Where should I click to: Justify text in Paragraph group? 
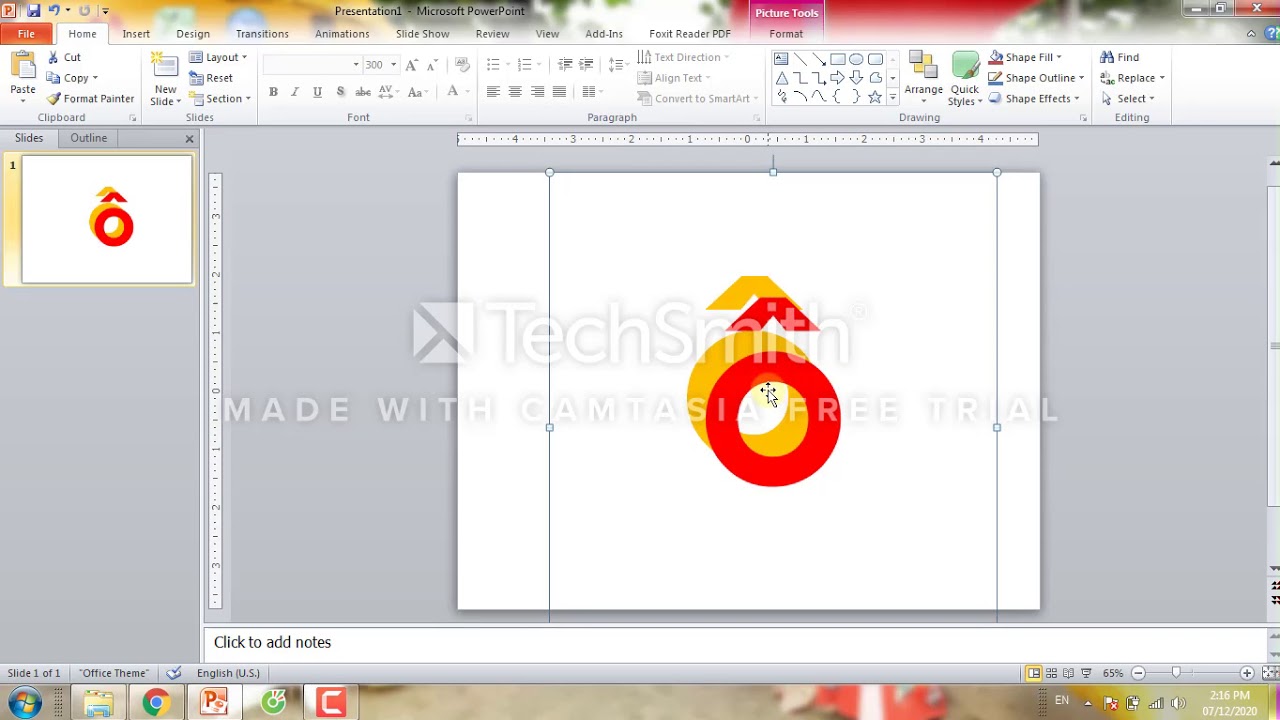pyautogui.click(x=559, y=92)
